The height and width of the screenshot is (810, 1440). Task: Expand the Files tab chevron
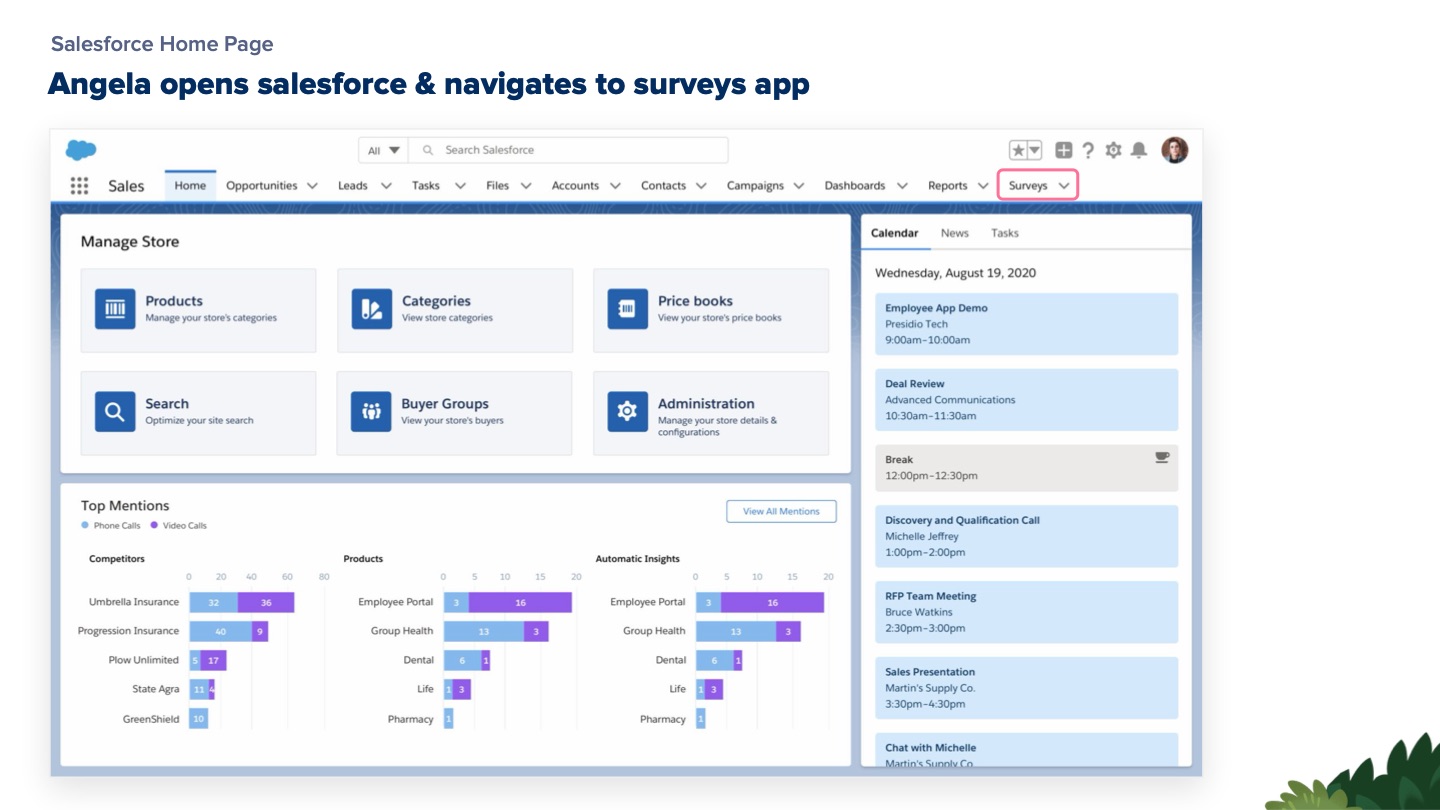tap(526, 186)
